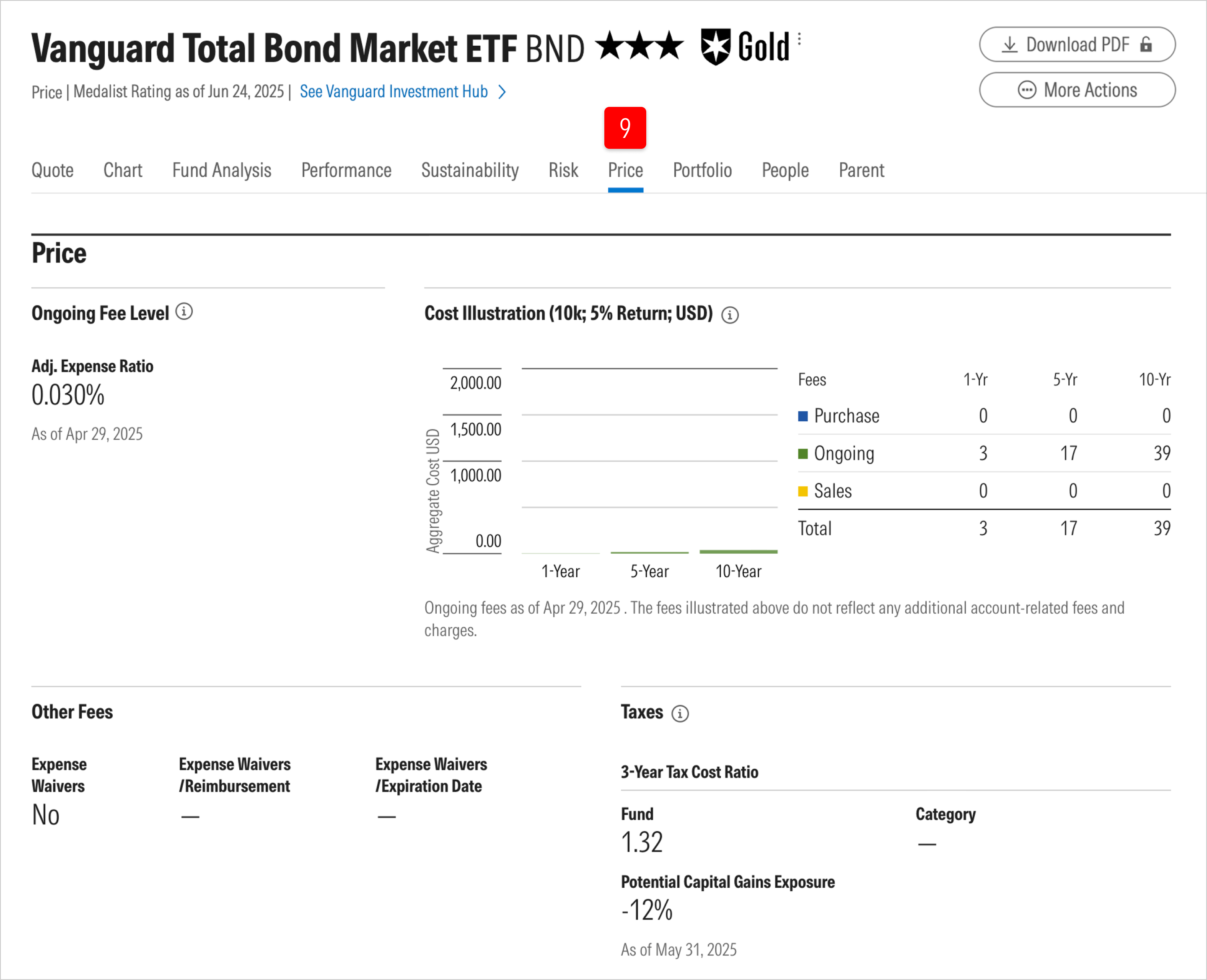Click the Total row label in fees table
Image resolution: width=1207 pixels, height=980 pixels.
(x=815, y=529)
